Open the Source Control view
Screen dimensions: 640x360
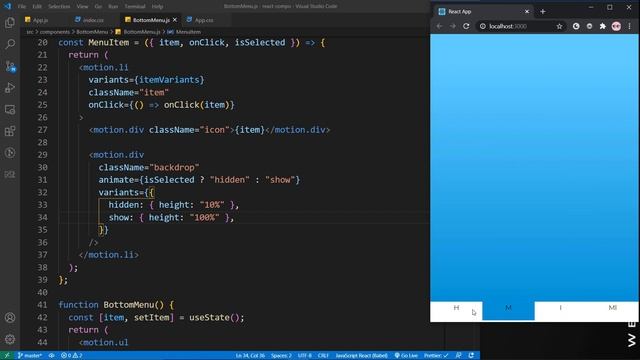[10, 66]
